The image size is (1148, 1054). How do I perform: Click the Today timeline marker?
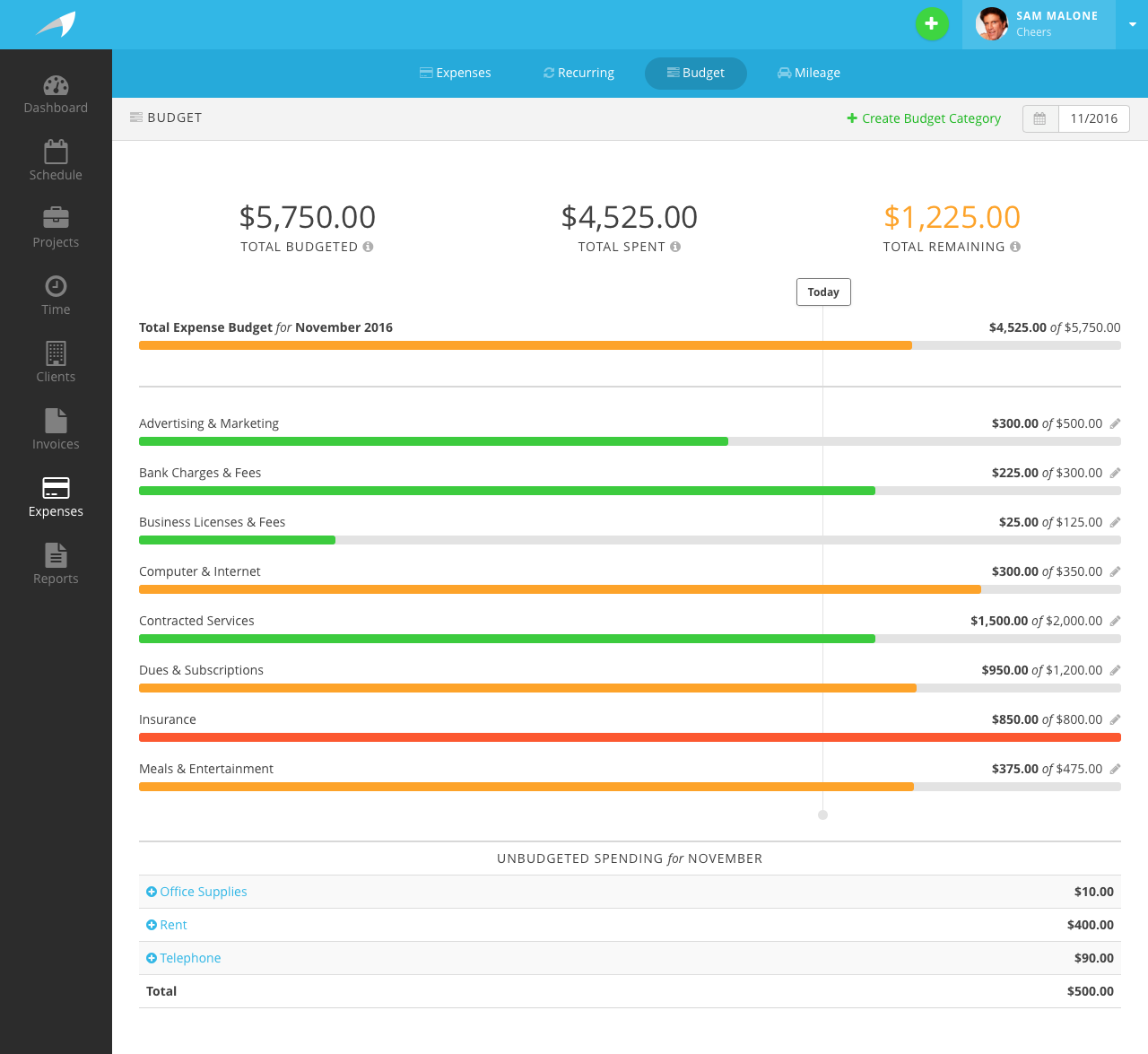pos(823,292)
